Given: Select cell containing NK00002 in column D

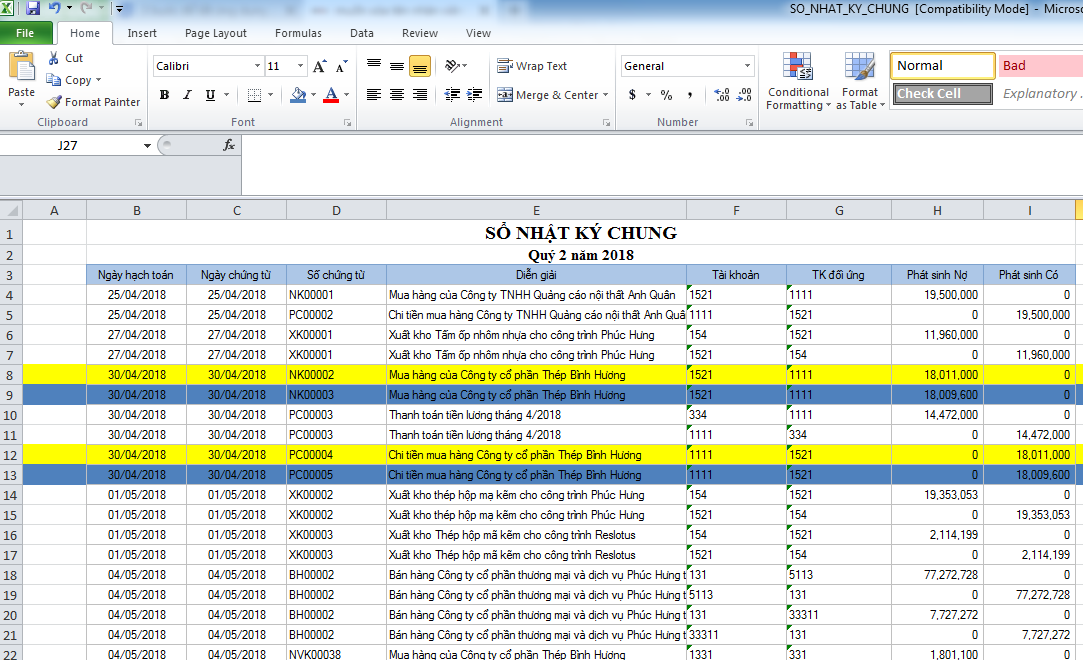Looking at the screenshot, I should click(336, 375).
